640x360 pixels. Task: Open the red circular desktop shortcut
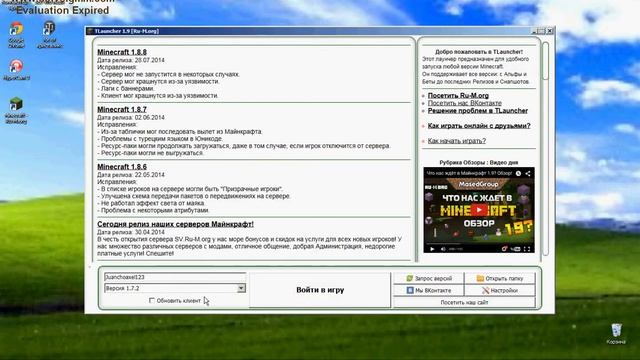[16, 69]
